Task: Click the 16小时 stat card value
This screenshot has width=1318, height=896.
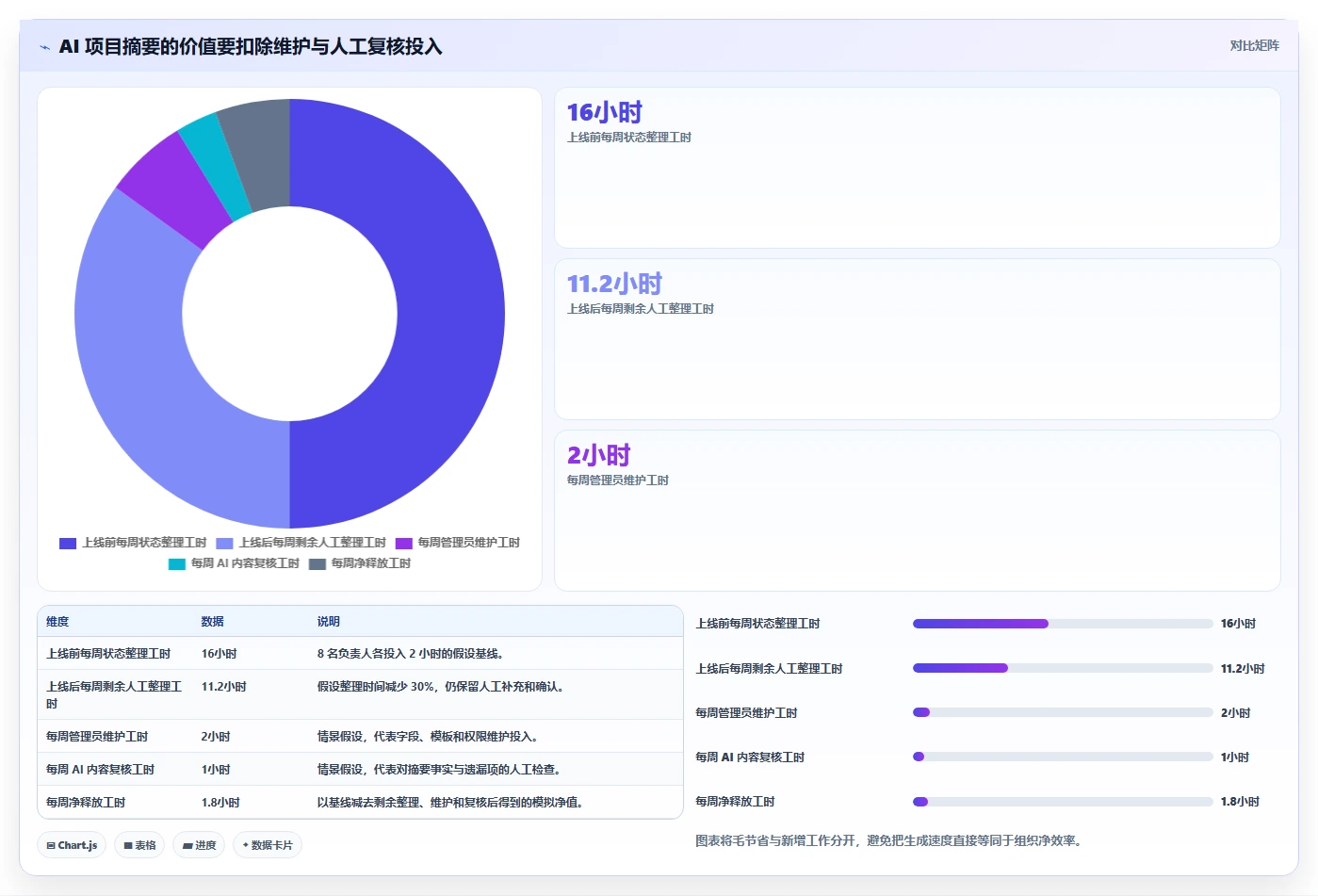Action: pyautogui.click(x=604, y=112)
